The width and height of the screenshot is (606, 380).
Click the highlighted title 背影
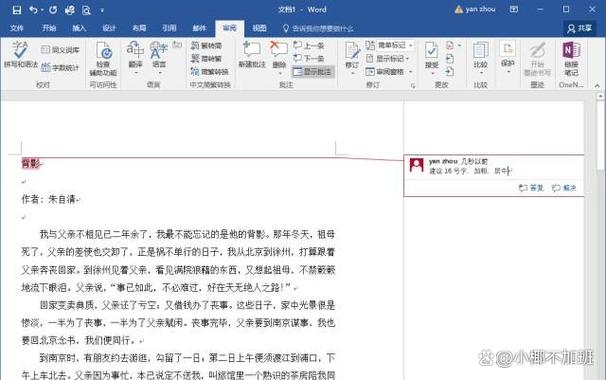coord(31,164)
